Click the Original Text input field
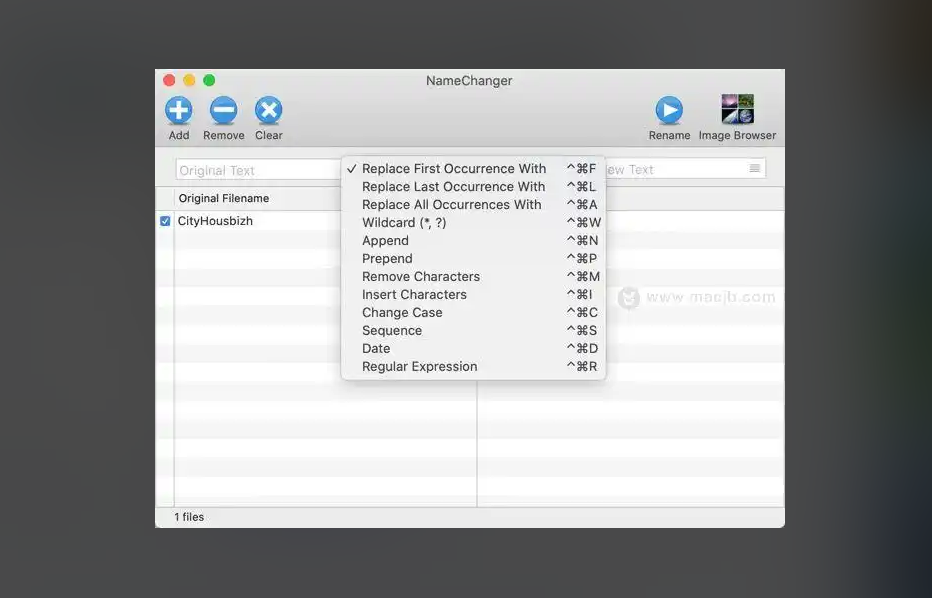 point(259,170)
